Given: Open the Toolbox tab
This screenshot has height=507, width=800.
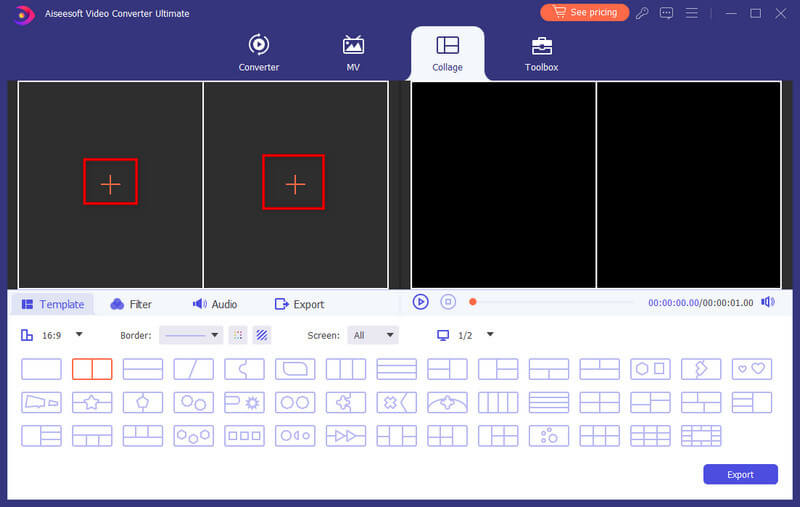Looking at the screenshot, I should point(541,53).
